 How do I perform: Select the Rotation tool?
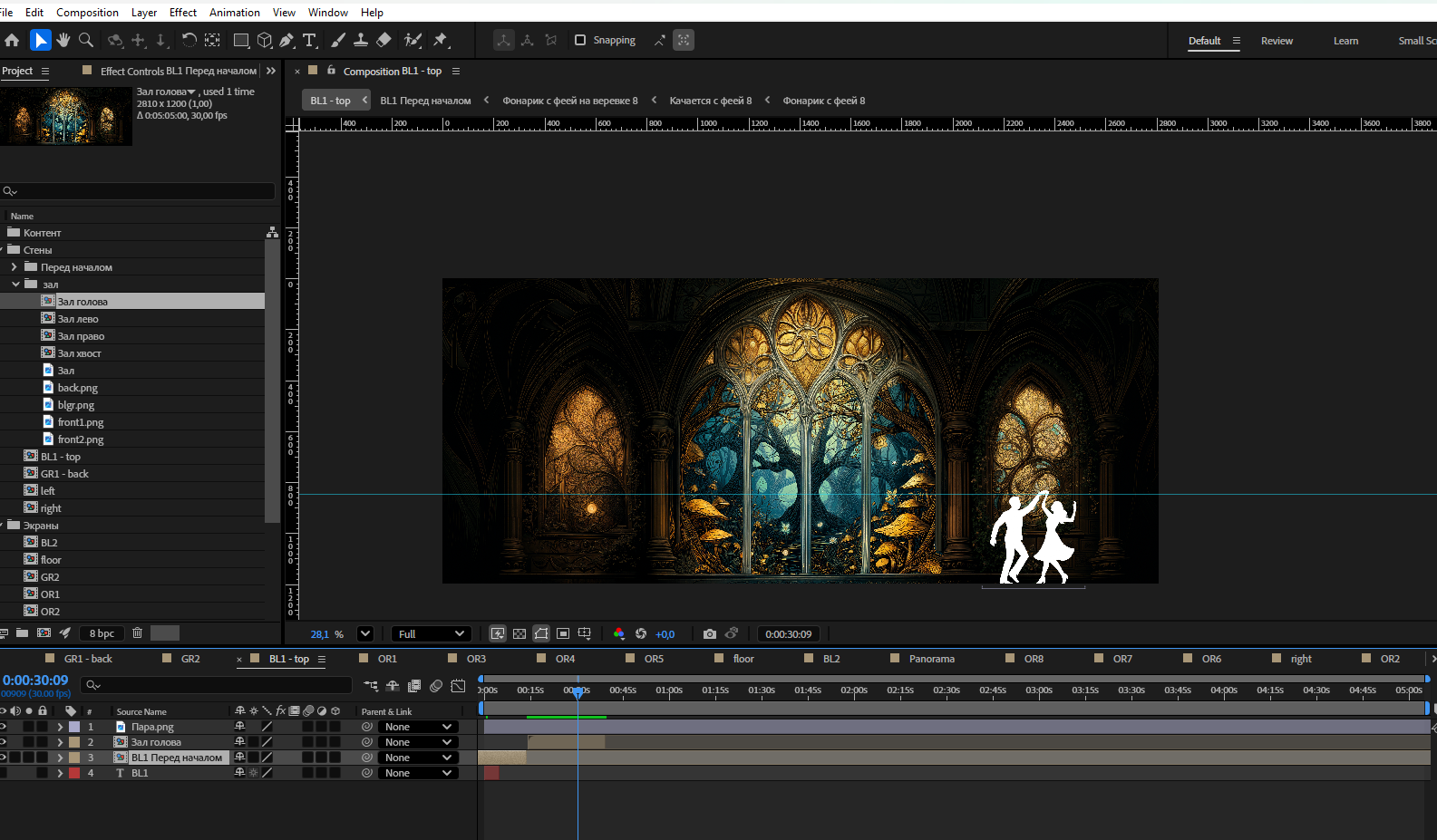coord(189,40)
